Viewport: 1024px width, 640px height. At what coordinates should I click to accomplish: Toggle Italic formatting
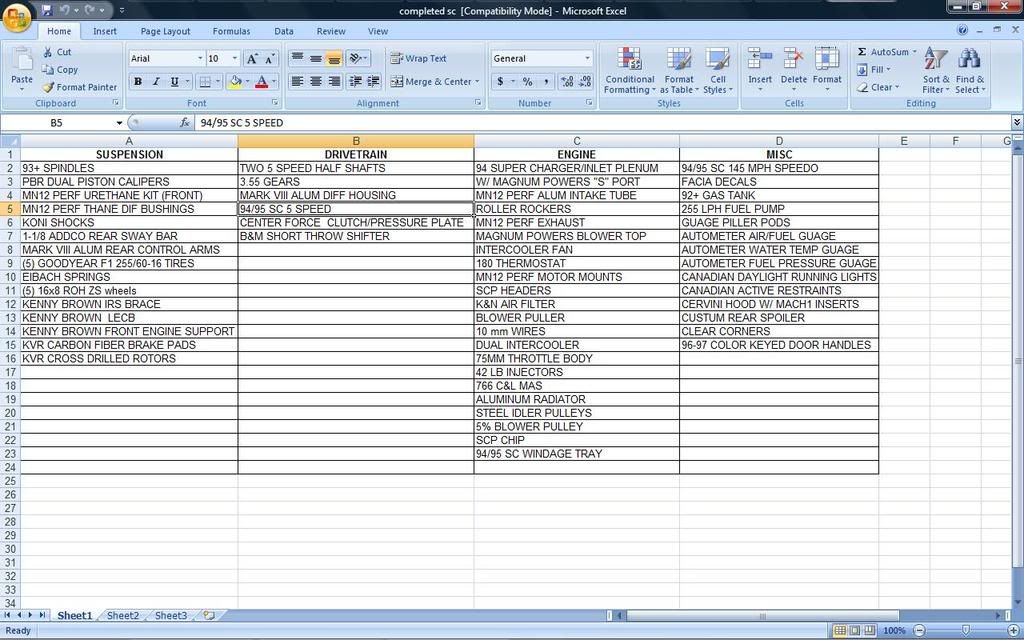(156, 82)
